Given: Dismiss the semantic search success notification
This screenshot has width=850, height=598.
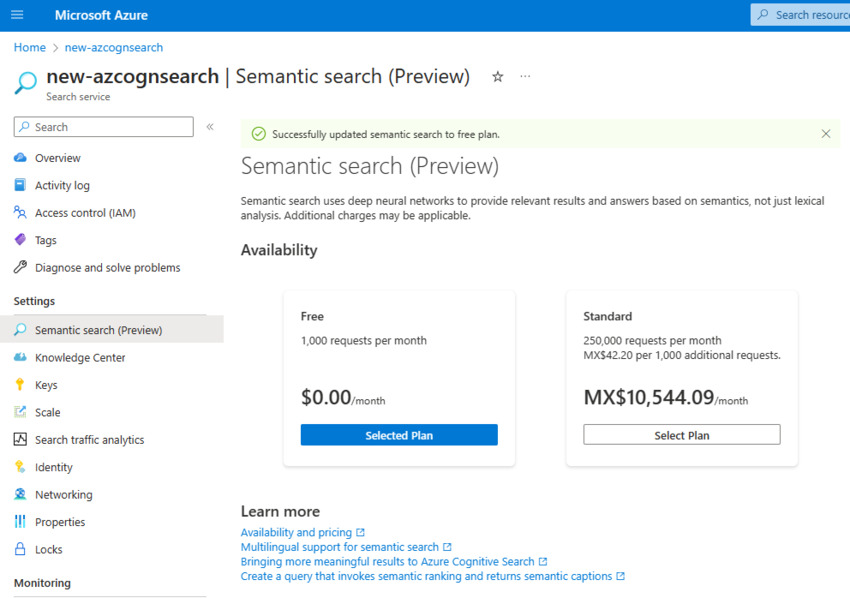Looking at the screenshot, I should tap(826, 133).
